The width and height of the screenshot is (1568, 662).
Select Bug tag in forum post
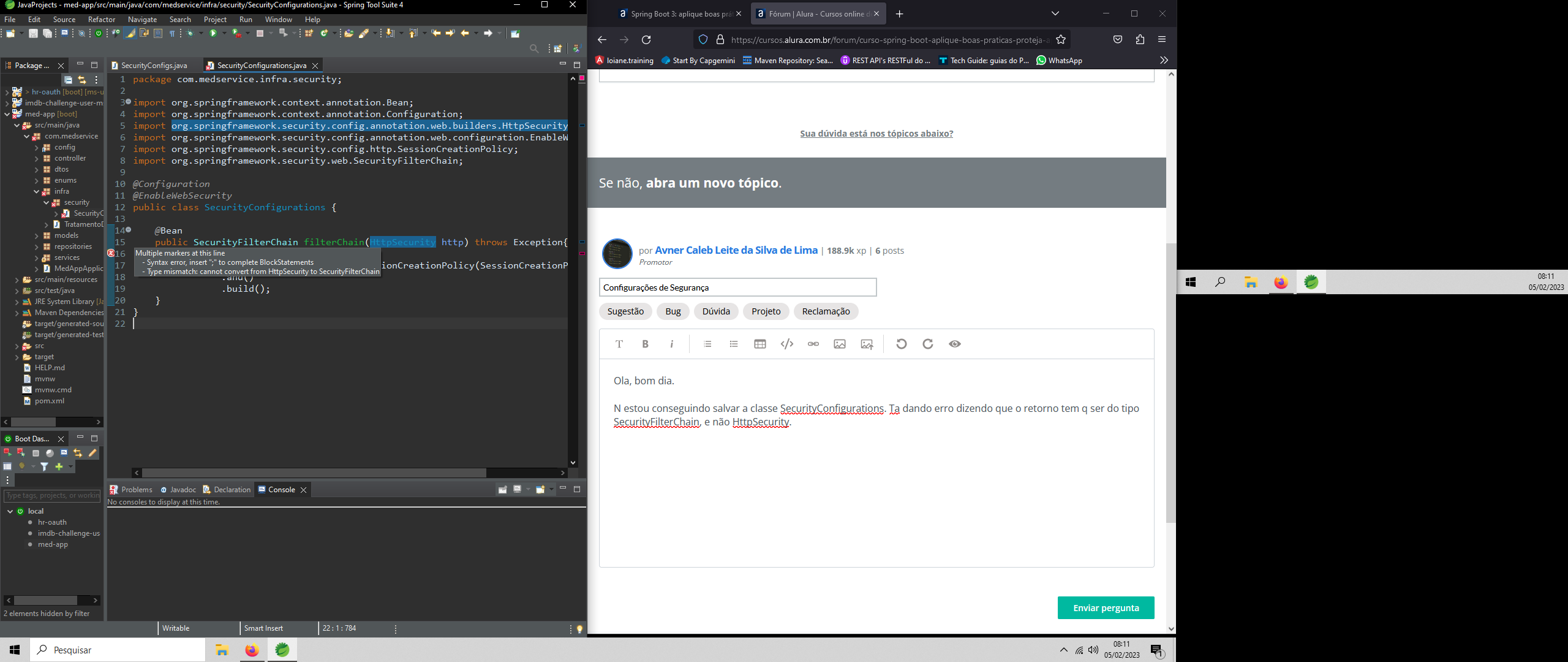[672, 311]
